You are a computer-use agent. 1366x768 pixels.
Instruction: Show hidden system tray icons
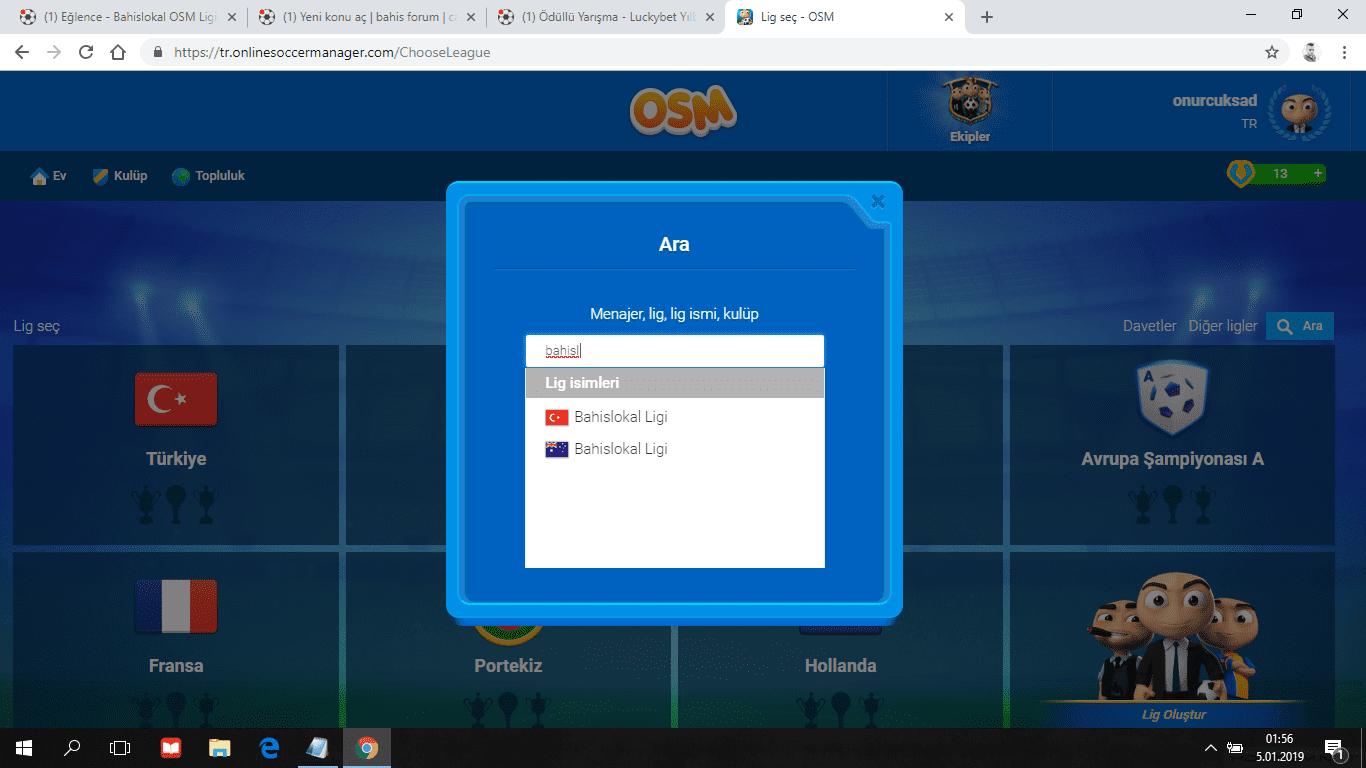(1211, 748)
